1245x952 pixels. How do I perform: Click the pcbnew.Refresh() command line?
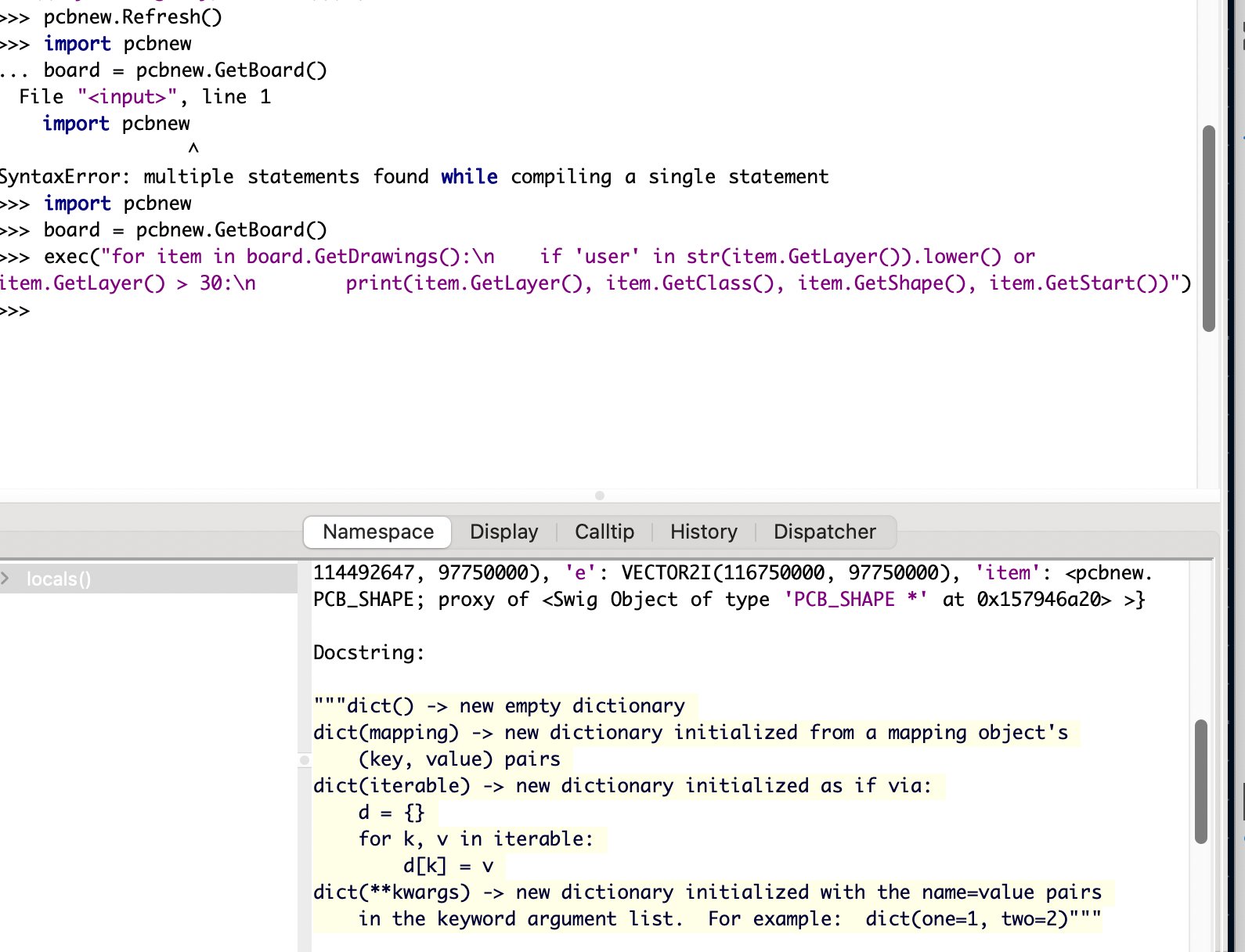pos(110,16)
